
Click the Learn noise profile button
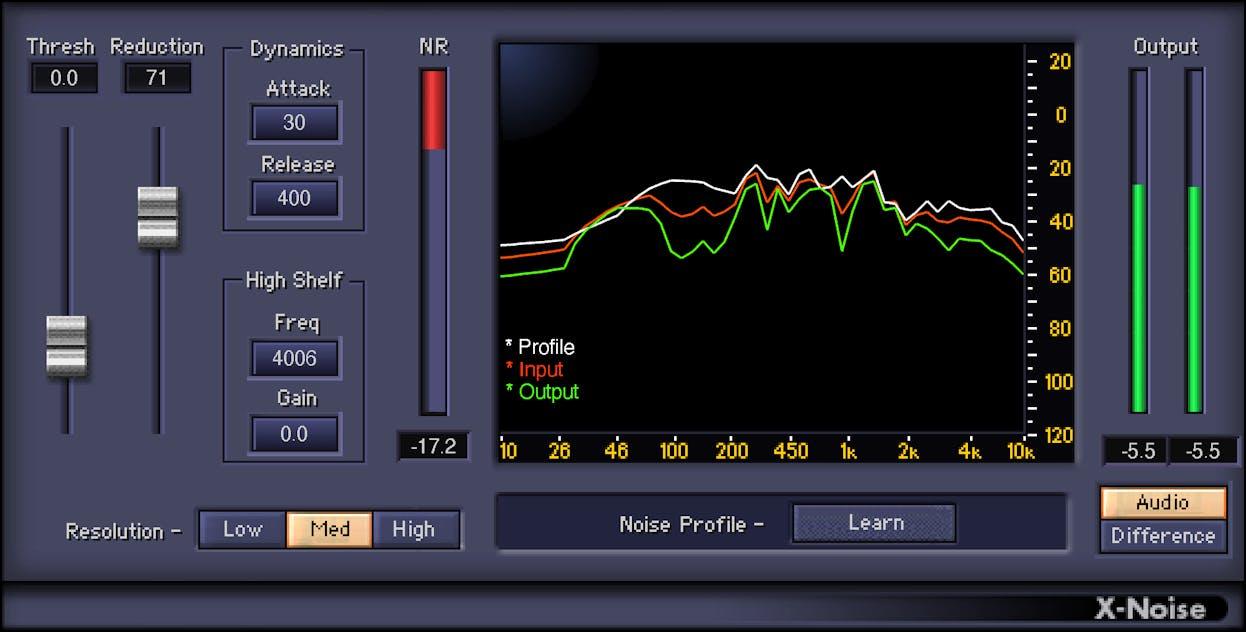click(874, 523)
